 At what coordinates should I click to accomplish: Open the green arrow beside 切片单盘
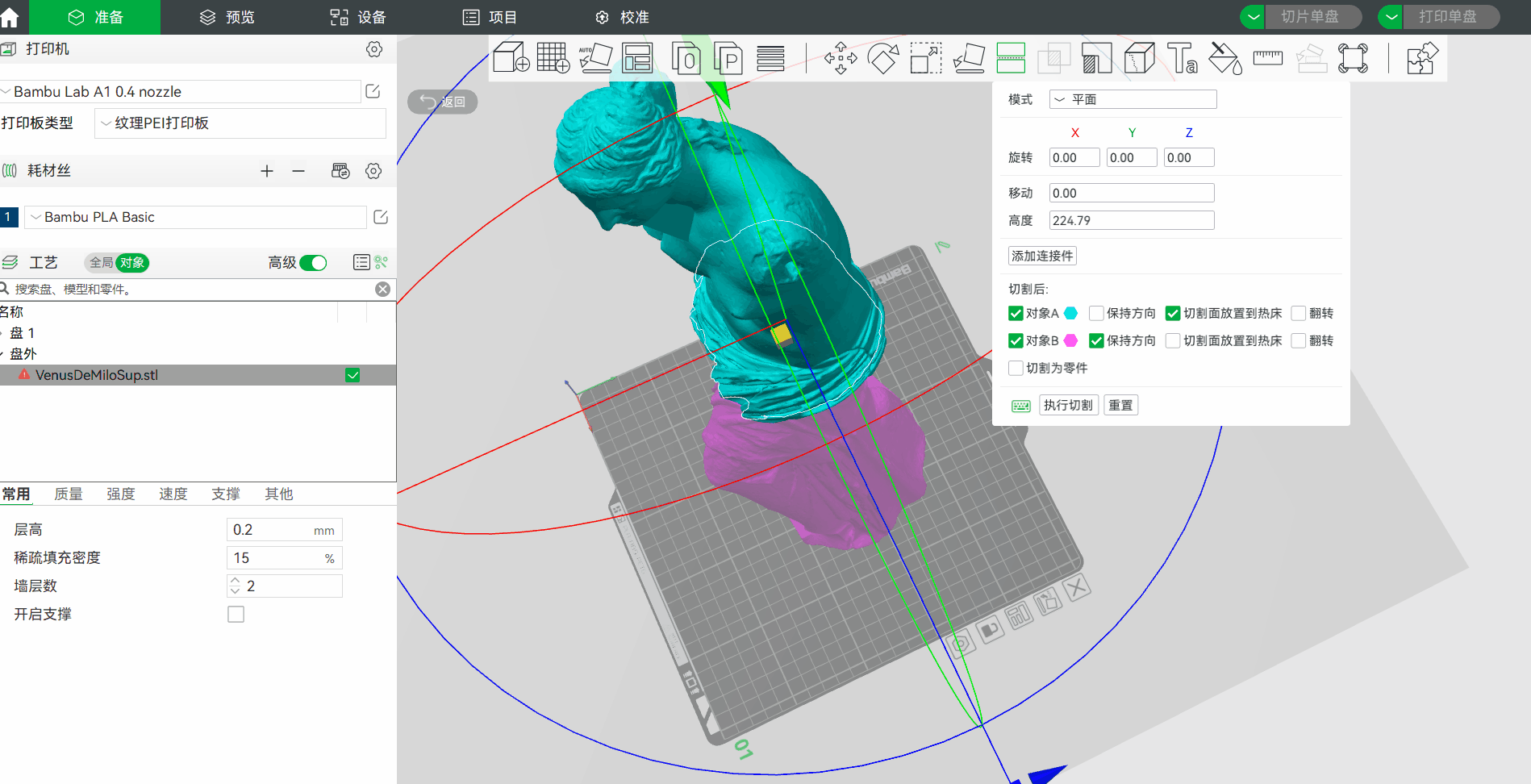pyautogui.click(x=1253, y=17)
